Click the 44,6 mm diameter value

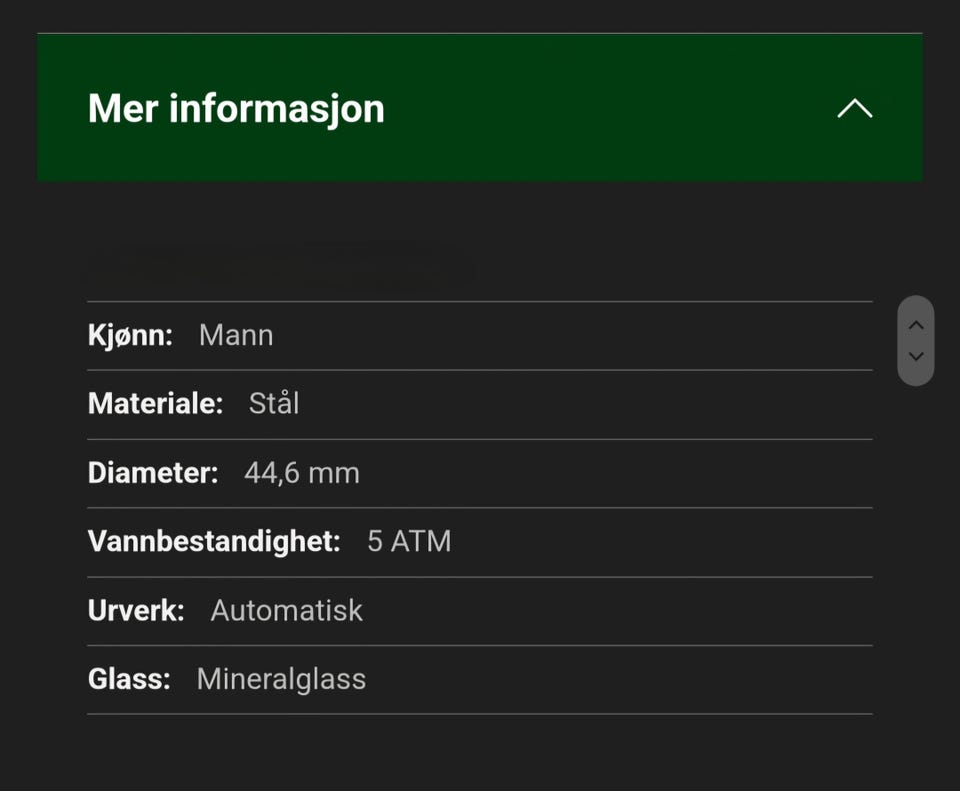click(302, 473)
